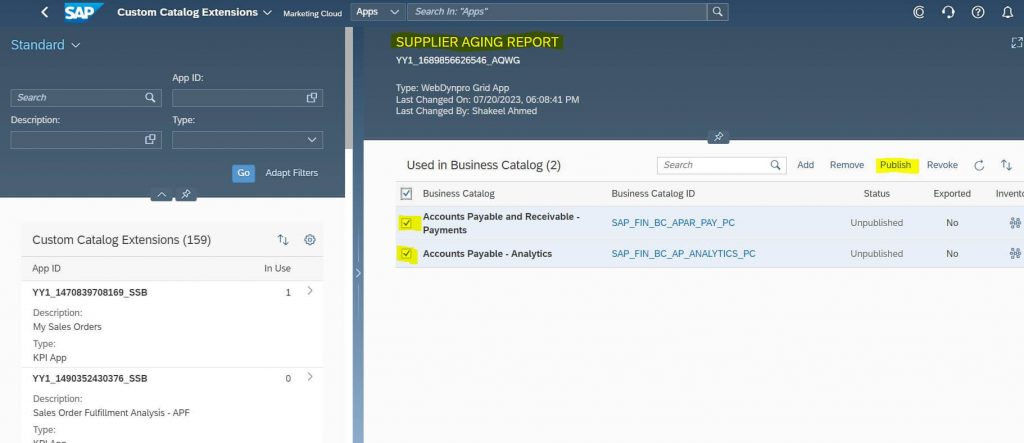Click full screen icon beside Supplier Aging Report
The image size is (1024, 443).
[1017, 42]
